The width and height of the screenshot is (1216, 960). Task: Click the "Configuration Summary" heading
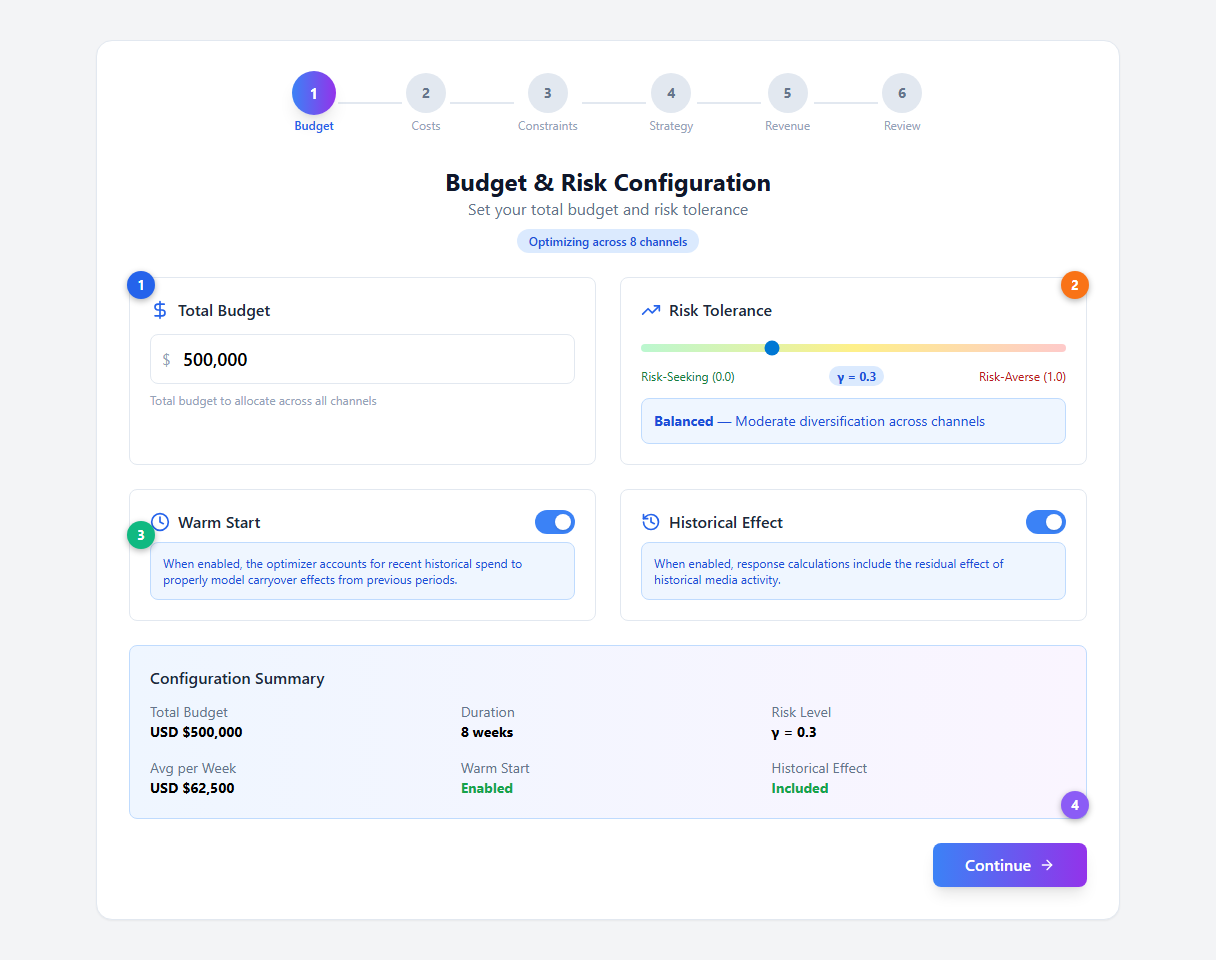237,678
